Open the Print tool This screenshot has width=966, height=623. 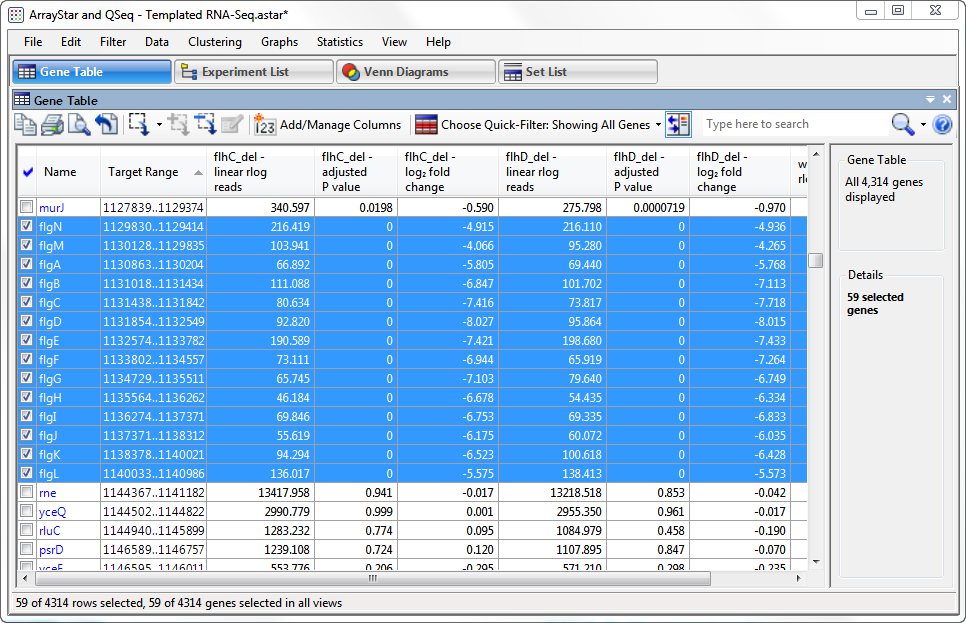[x=50, y=125]
